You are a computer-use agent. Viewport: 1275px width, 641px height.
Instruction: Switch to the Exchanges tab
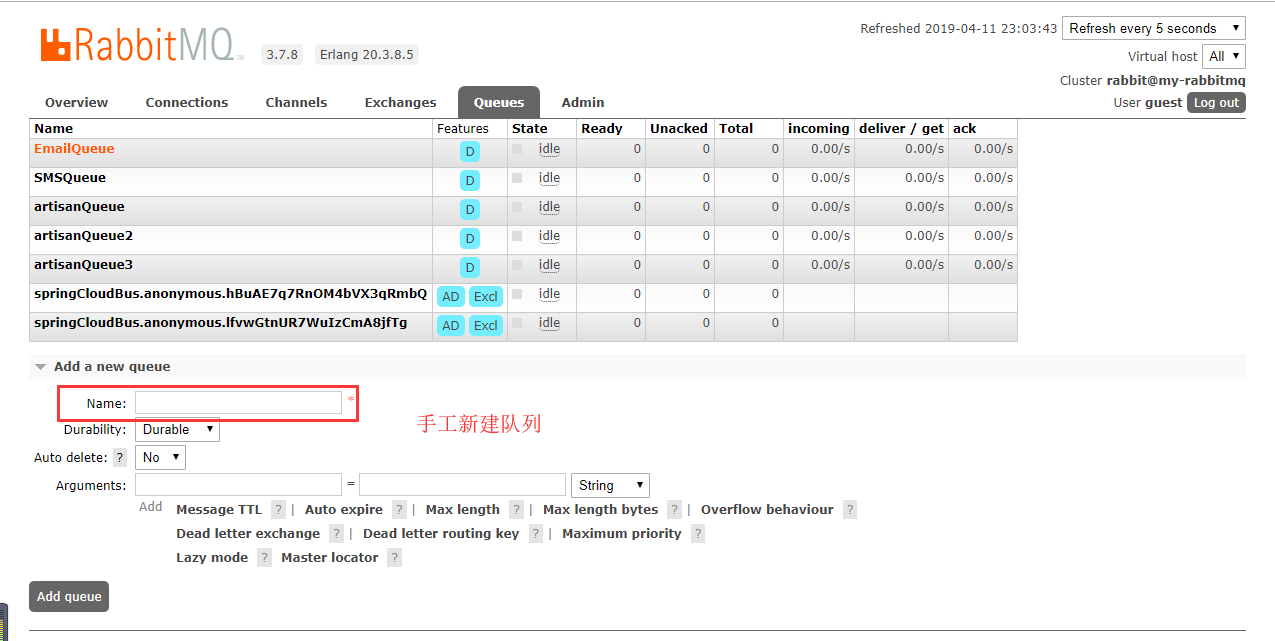point(401,103)
